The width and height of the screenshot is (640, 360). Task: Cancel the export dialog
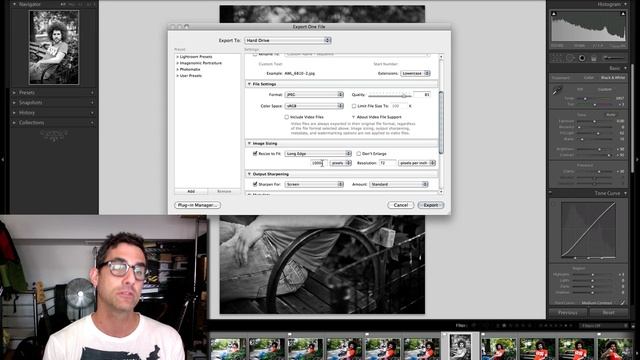400,205
